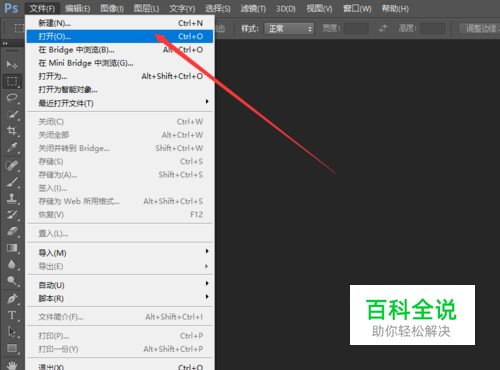Select the Eraser tool
Image resolution: width=500 pixels, height=370 pixels.
(x=12, y=231)
